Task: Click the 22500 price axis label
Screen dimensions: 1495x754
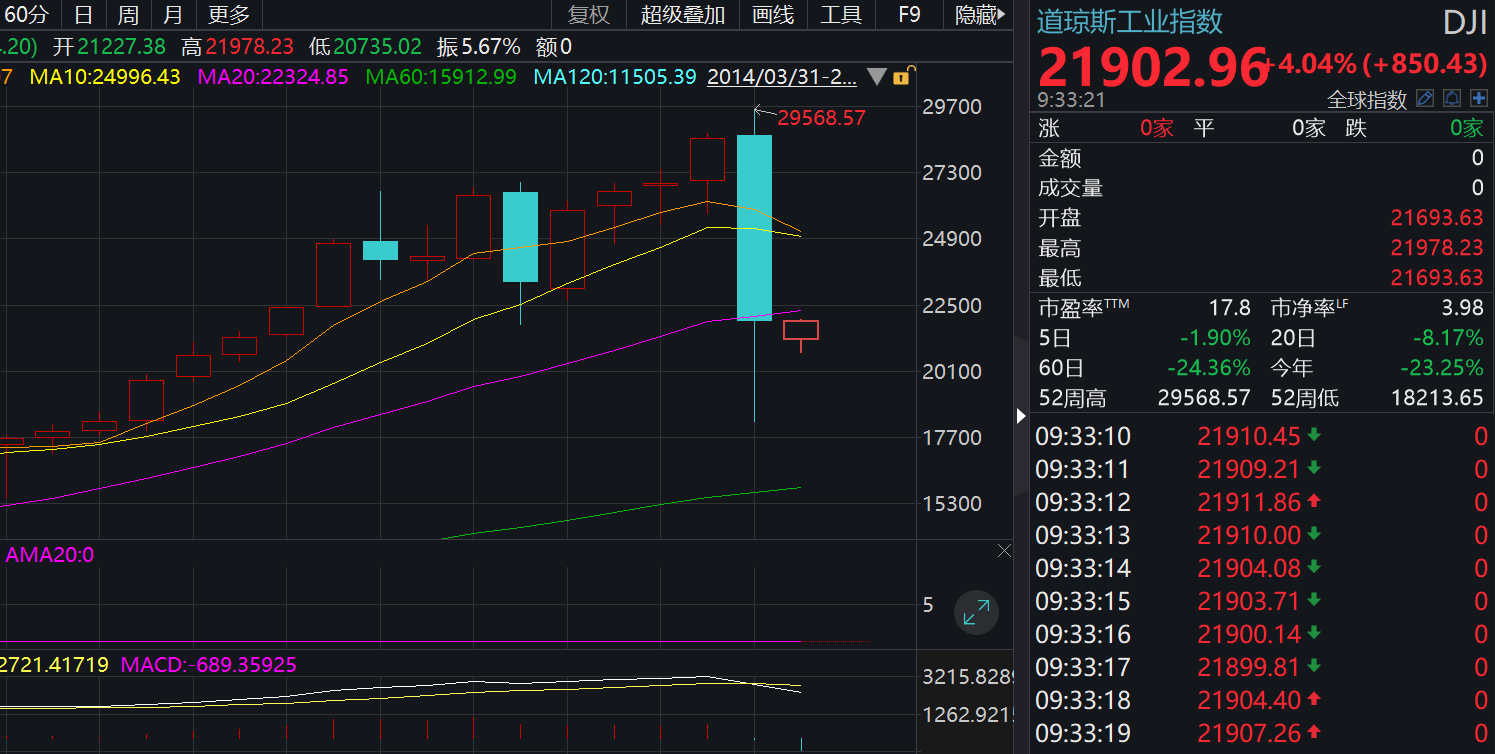Action: (952, 305)
